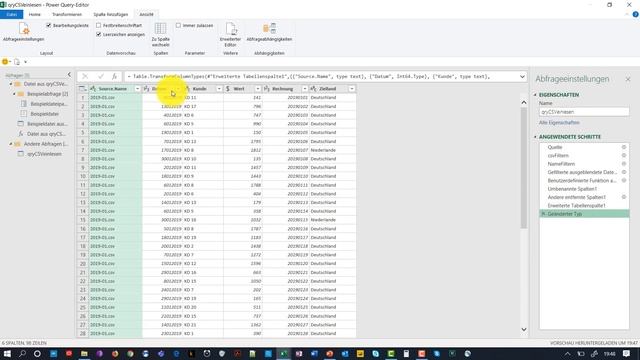Click yellow smiley feedback icon in quick access

point(5,62)
